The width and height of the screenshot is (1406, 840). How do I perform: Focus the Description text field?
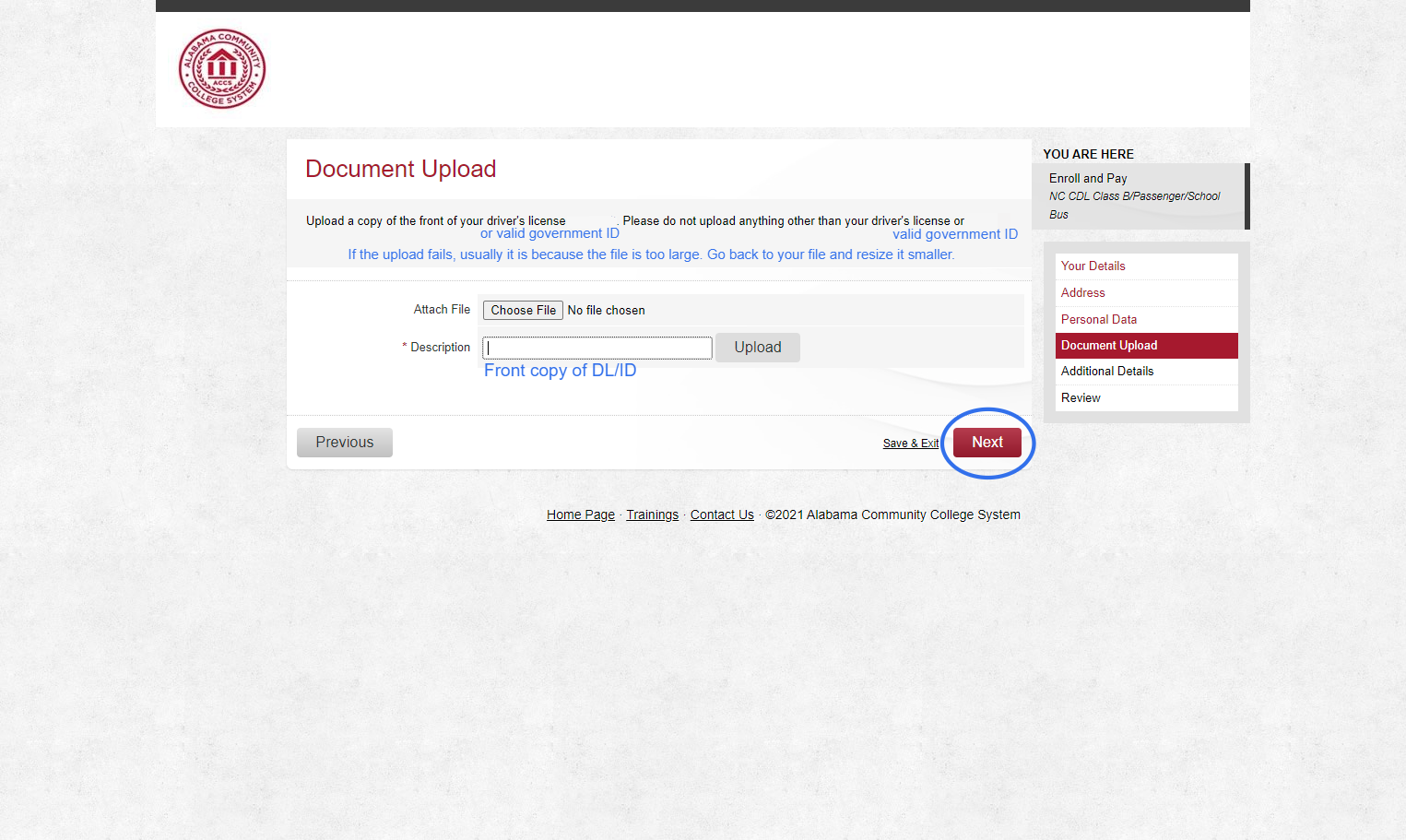tap(597, 348)
